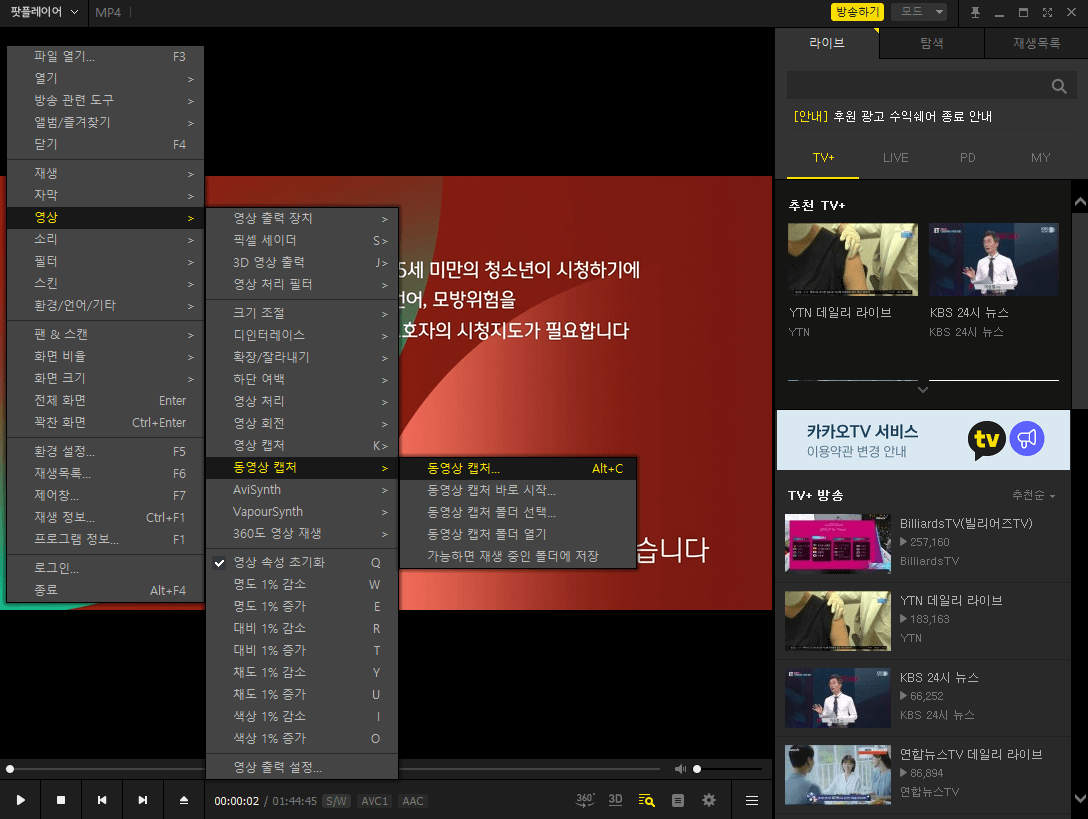Toggle S/W decoder indicator
The height and width of the screenshot is (819, 1088).
tap(337, 801)
